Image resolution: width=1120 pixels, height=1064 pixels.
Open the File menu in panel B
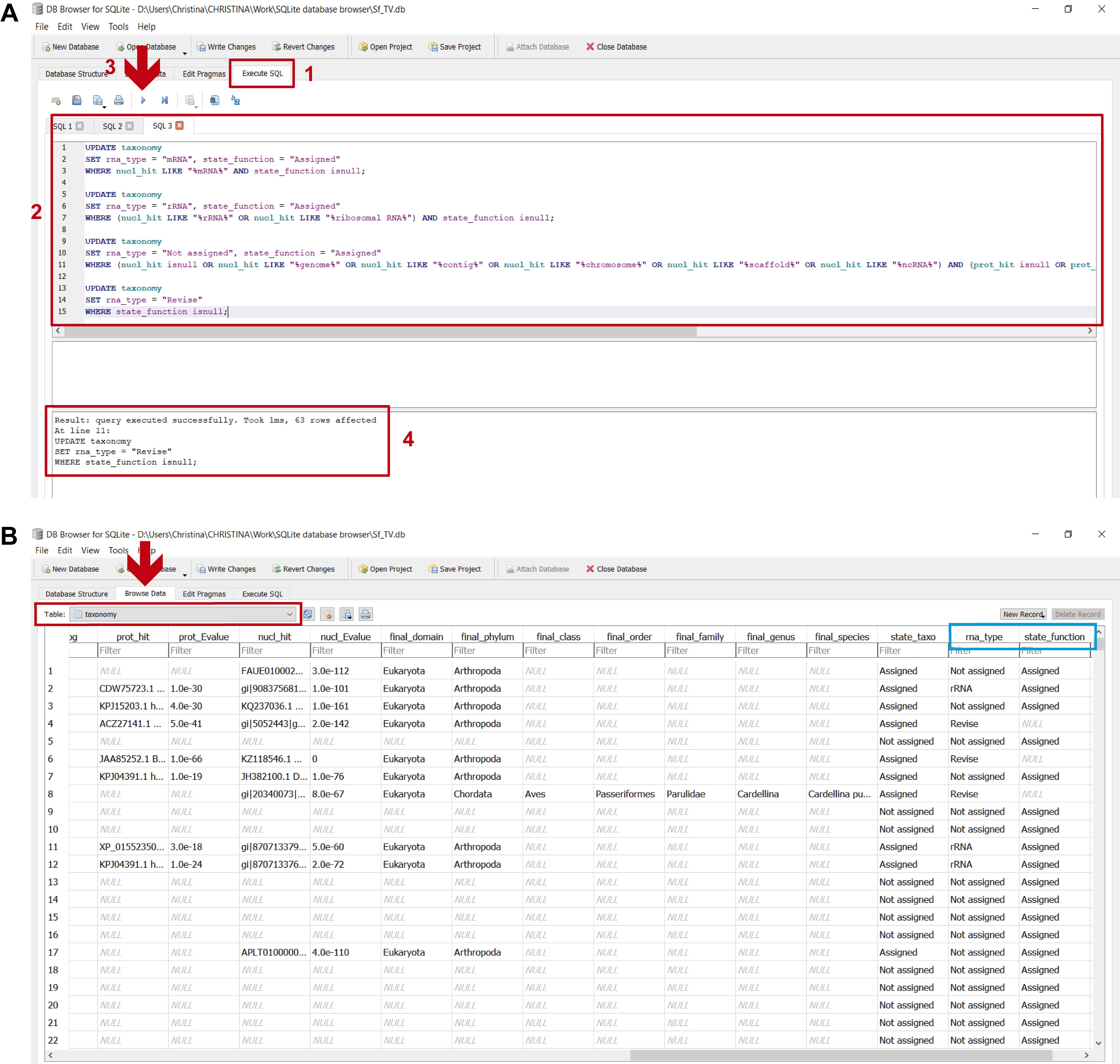[x=42, y=550]
